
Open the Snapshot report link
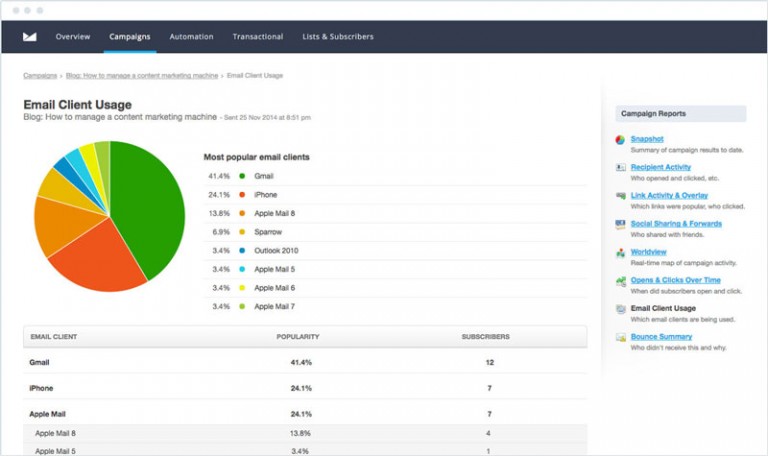point(647,139)
